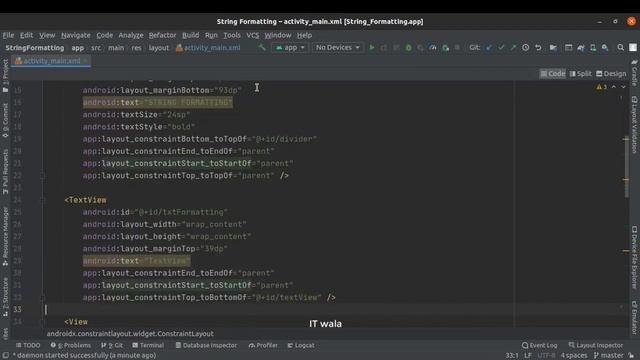The height and width of the screenshot is (360, 640).
Task: Click the 33:1 cursor position indicator
Action: [x=511, y=356]
